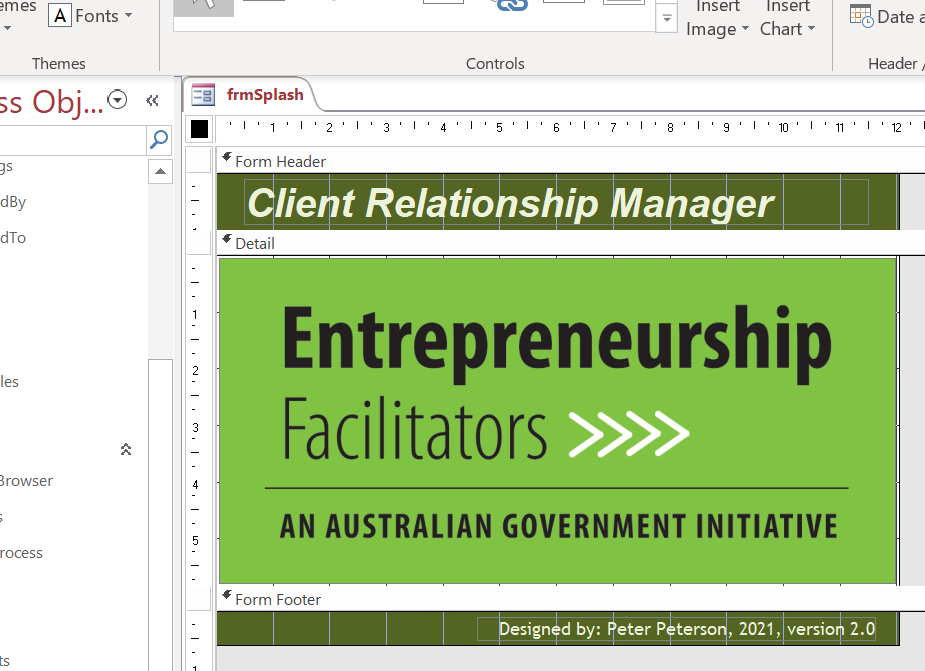This screenshot has width=925, height=671.
Task: Select the navigation item ending in 'dTo'
Action: 13,238
